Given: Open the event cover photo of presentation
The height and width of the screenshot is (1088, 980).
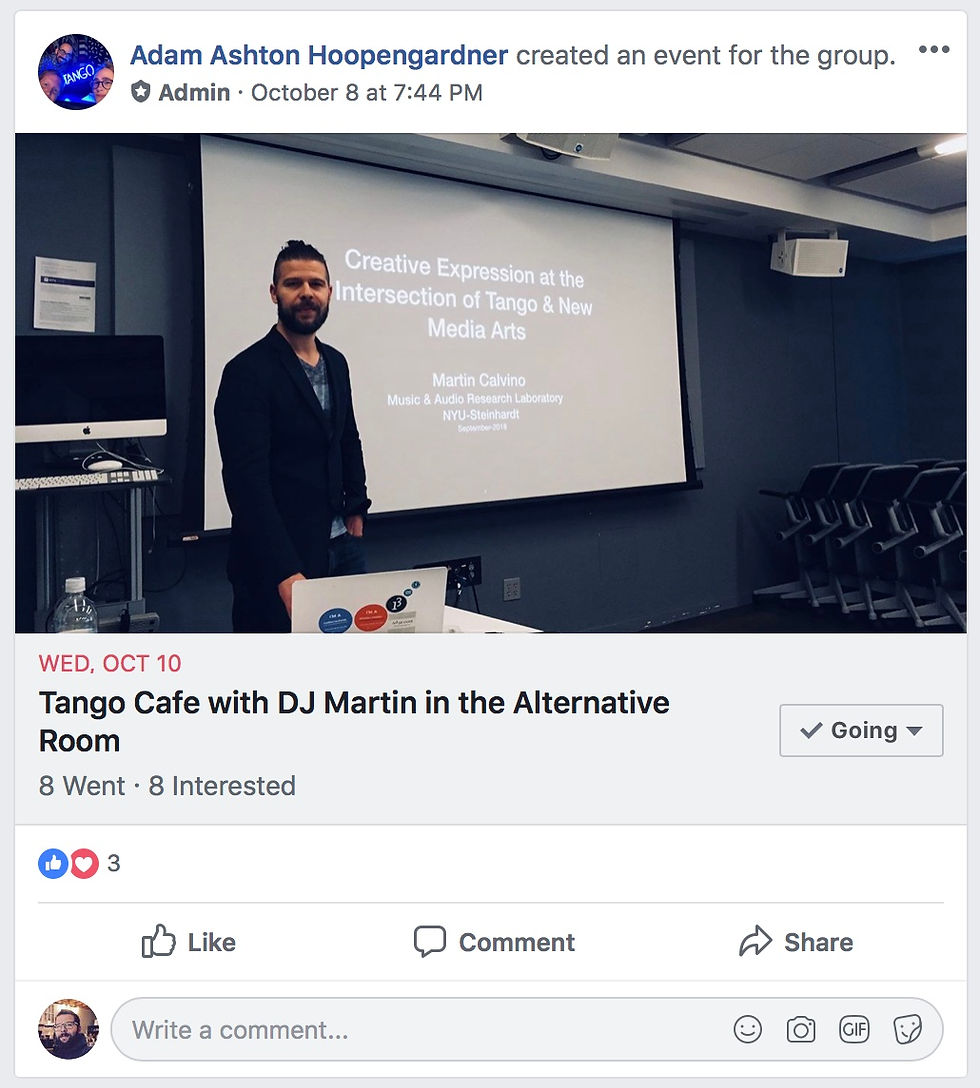Looking at the screenshot, I should (491, 383).
